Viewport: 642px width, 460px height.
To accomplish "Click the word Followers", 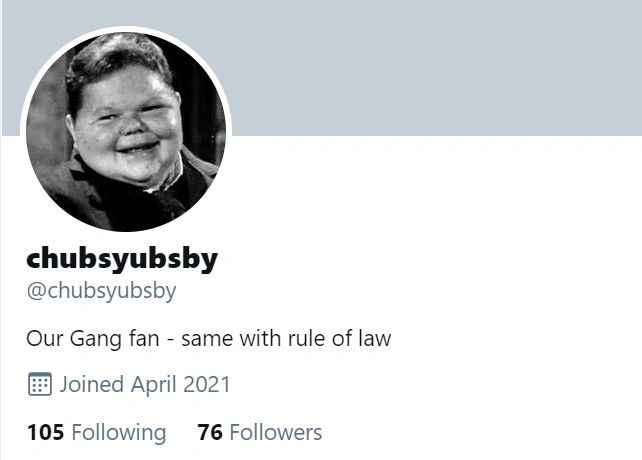I will [x=276, y=432].
